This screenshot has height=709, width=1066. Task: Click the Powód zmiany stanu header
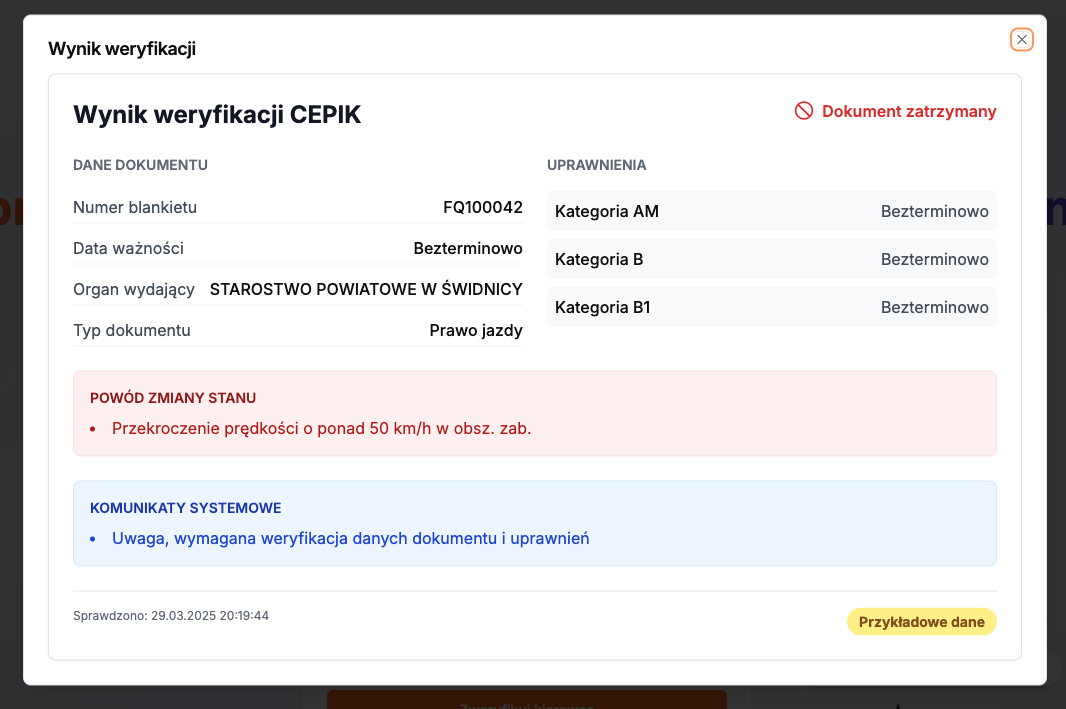(173, 398)
